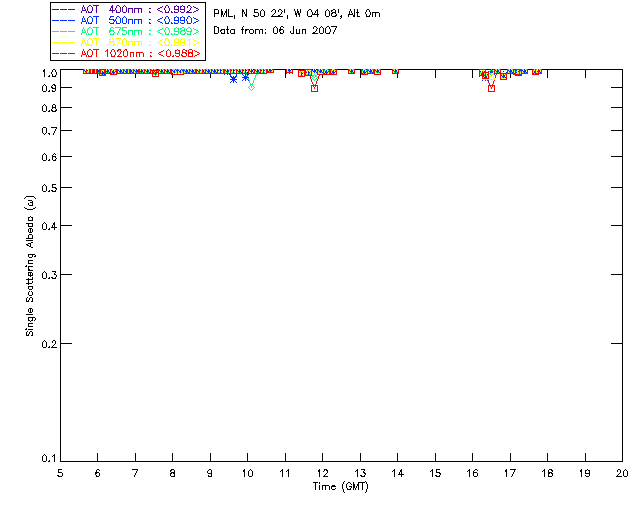Click x-axis tick label 14
The image size is (640, 512).
point(398,473)
